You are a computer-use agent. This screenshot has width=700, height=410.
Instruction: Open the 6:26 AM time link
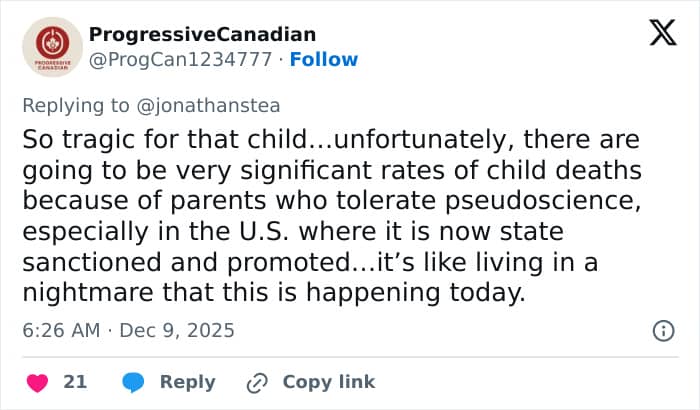click(63, 330)
